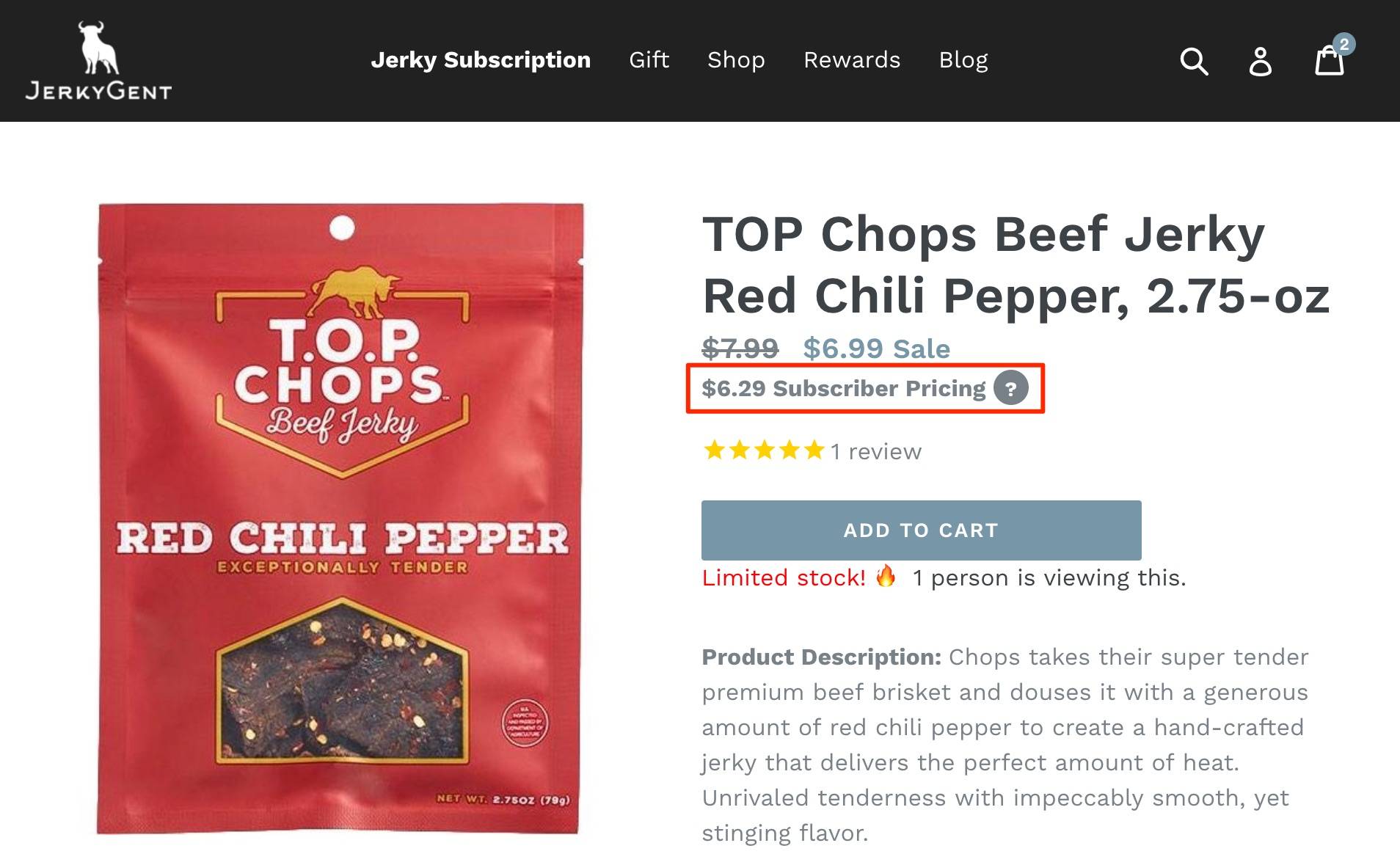Click the cart item count badge
This screenshot has width=1400, height=854.
point(1344,44)
